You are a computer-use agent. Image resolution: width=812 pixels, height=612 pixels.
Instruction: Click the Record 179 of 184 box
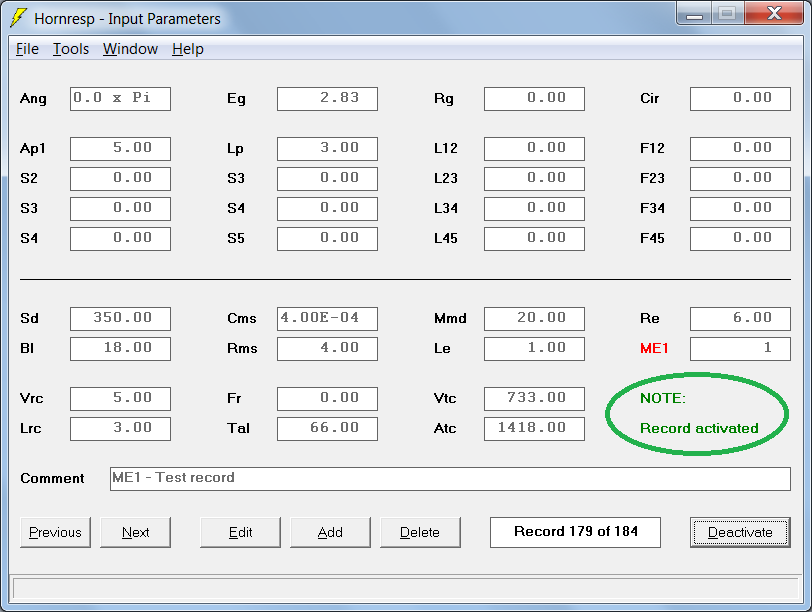(575, 532)
